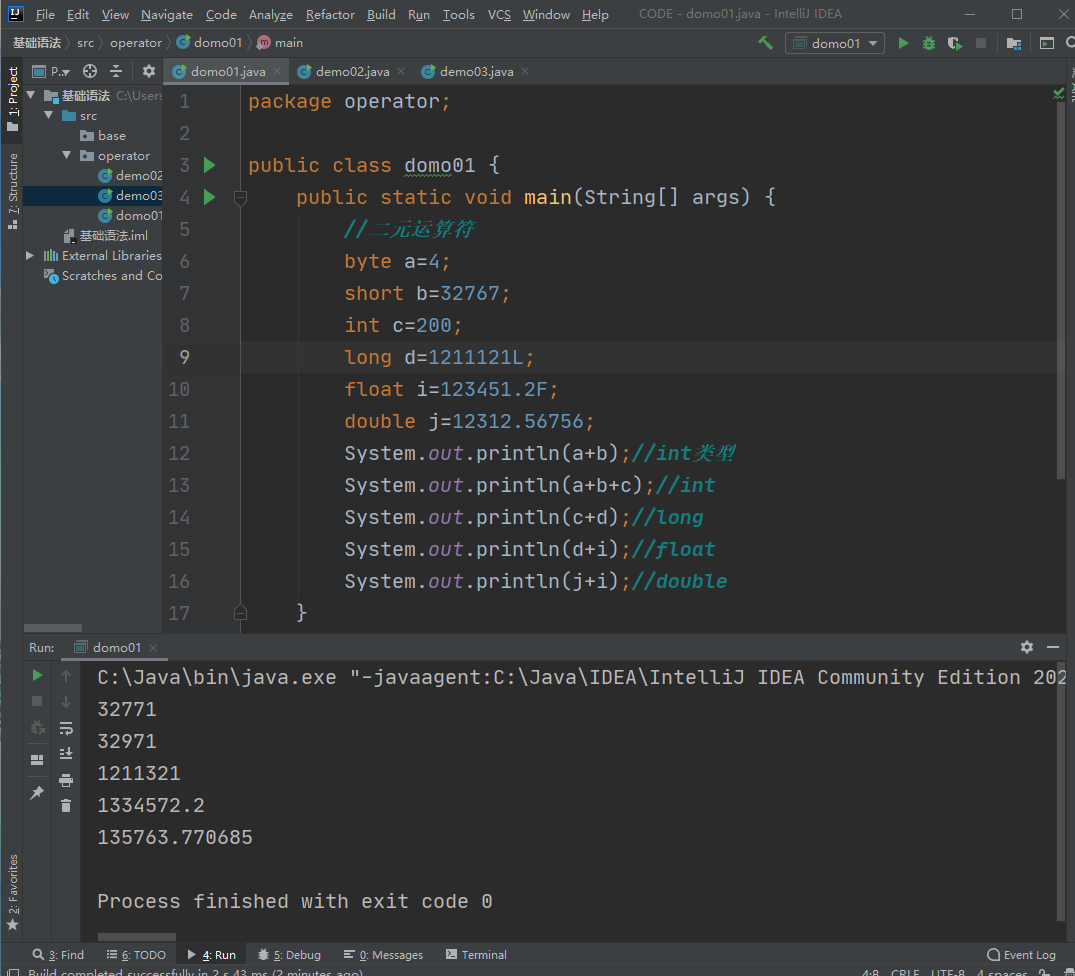
Task: Click the locate target icon in Project panel
Action: 90,71
